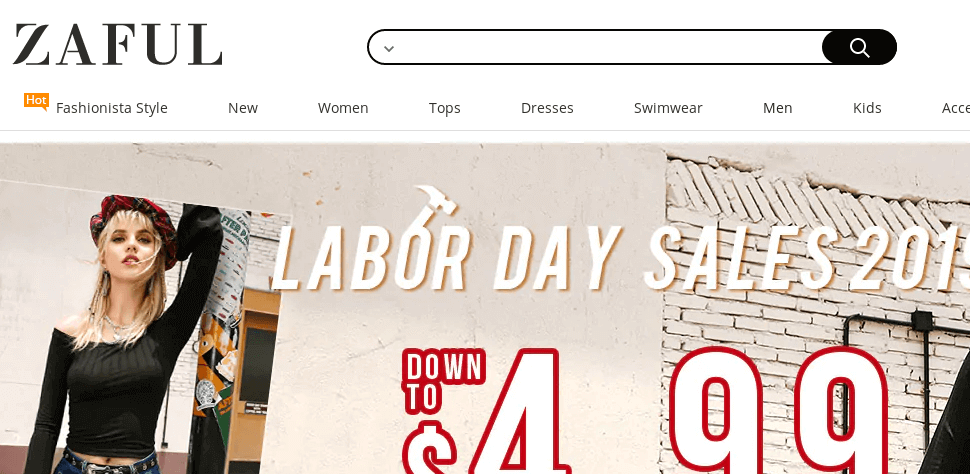This screenshot has width=970, height=474.
Task: Click the ZAFUL logo
Action: (118, 45)
